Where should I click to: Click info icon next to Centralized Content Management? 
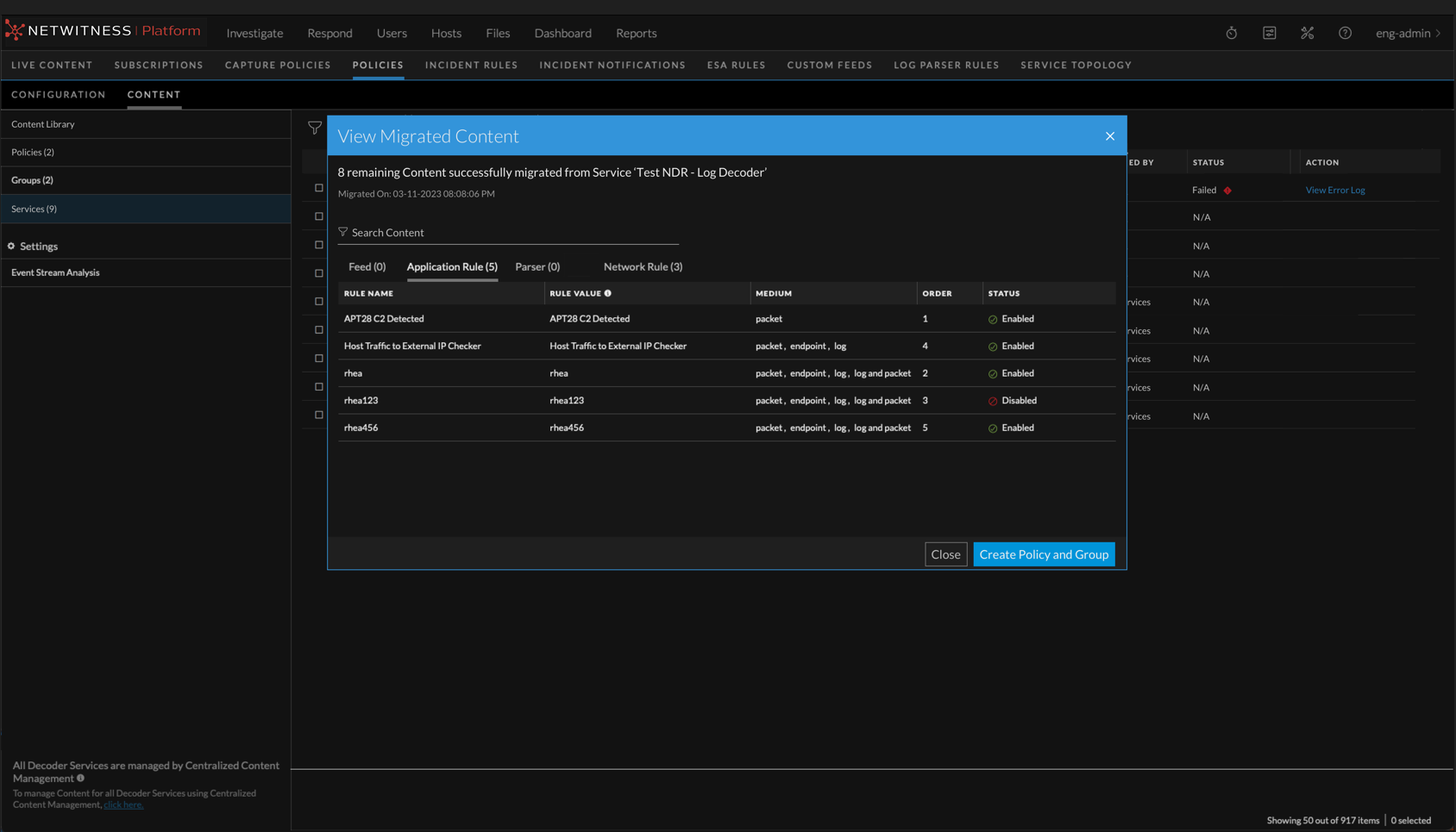(81, 778)
